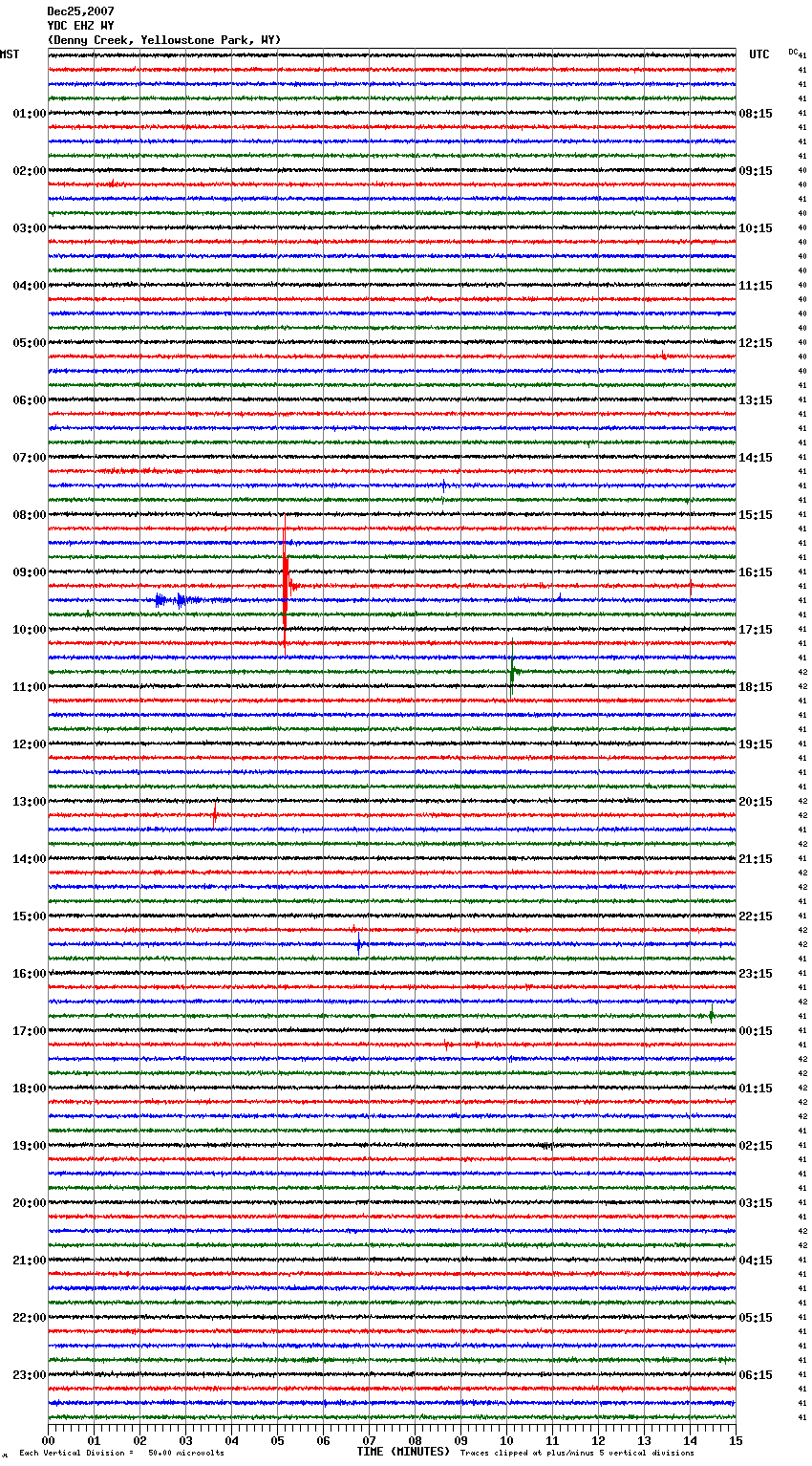This screenshot has height=1466, width=812.
Task: Select the 16:15 UTC time label
Action: point(756,572)
